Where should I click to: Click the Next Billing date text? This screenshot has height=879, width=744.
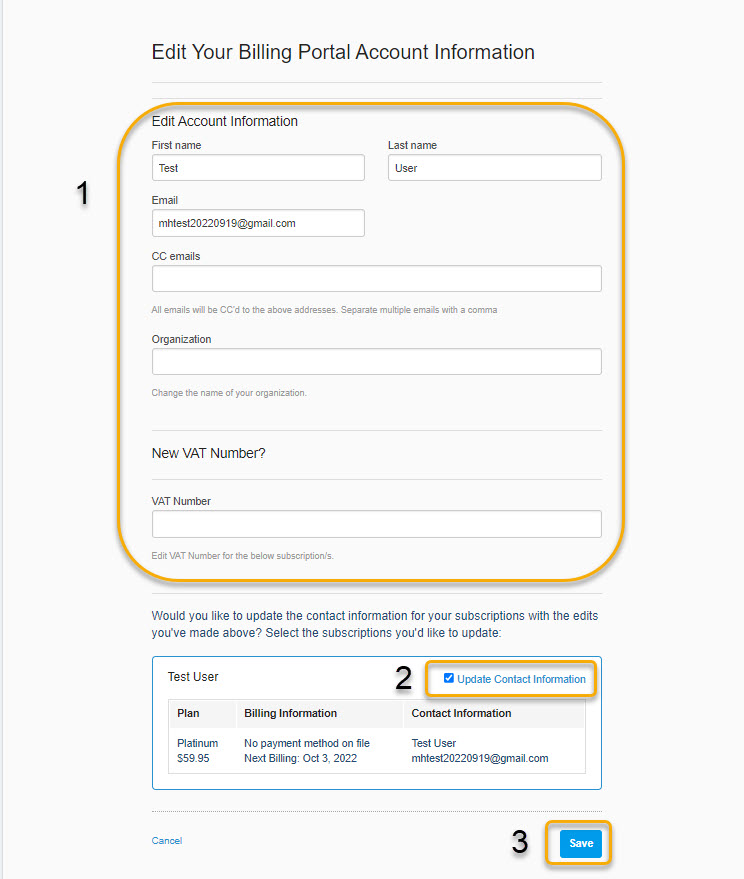pos(301,758)
